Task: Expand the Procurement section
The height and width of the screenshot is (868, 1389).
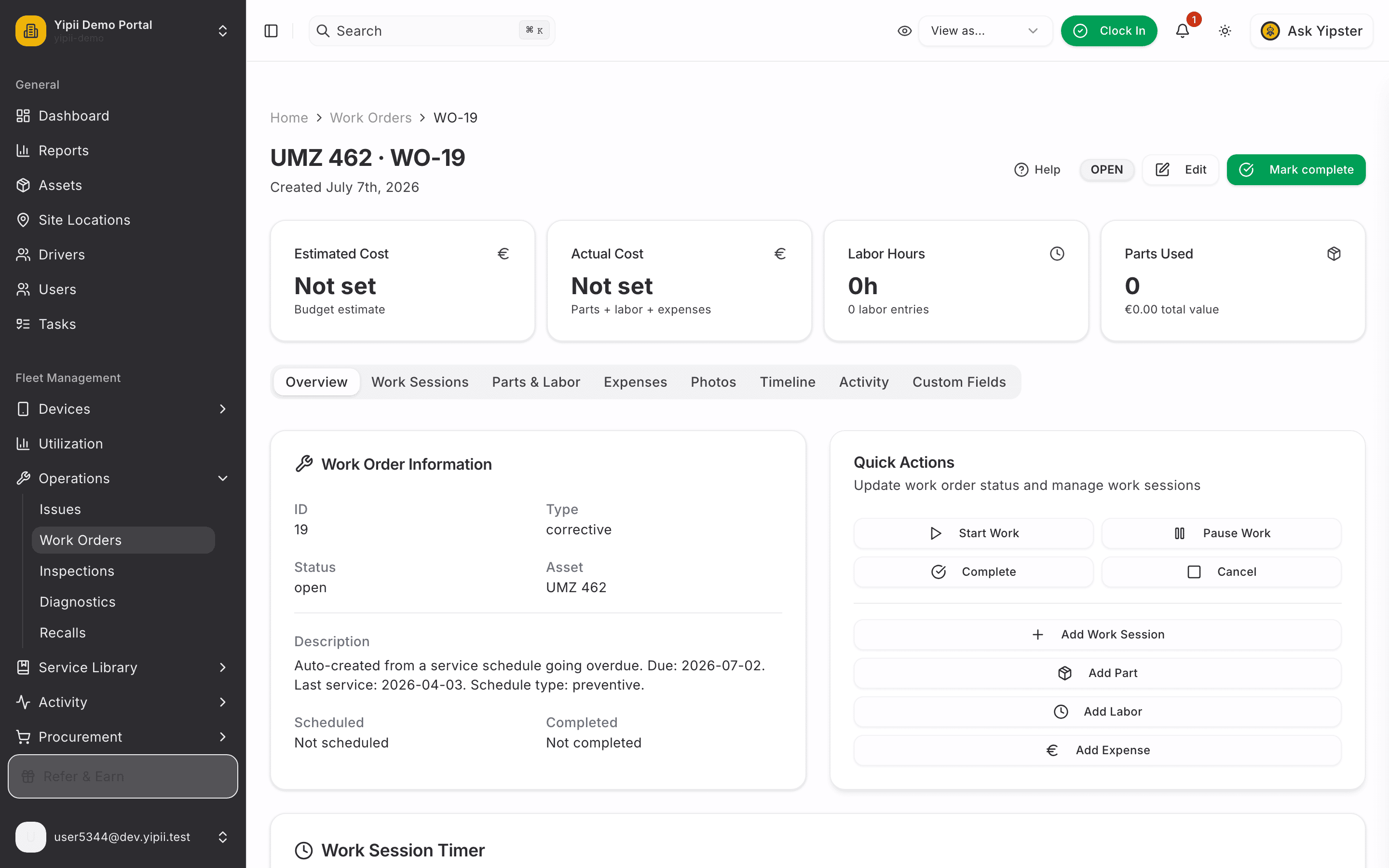Action: click(x=123, y=736)
